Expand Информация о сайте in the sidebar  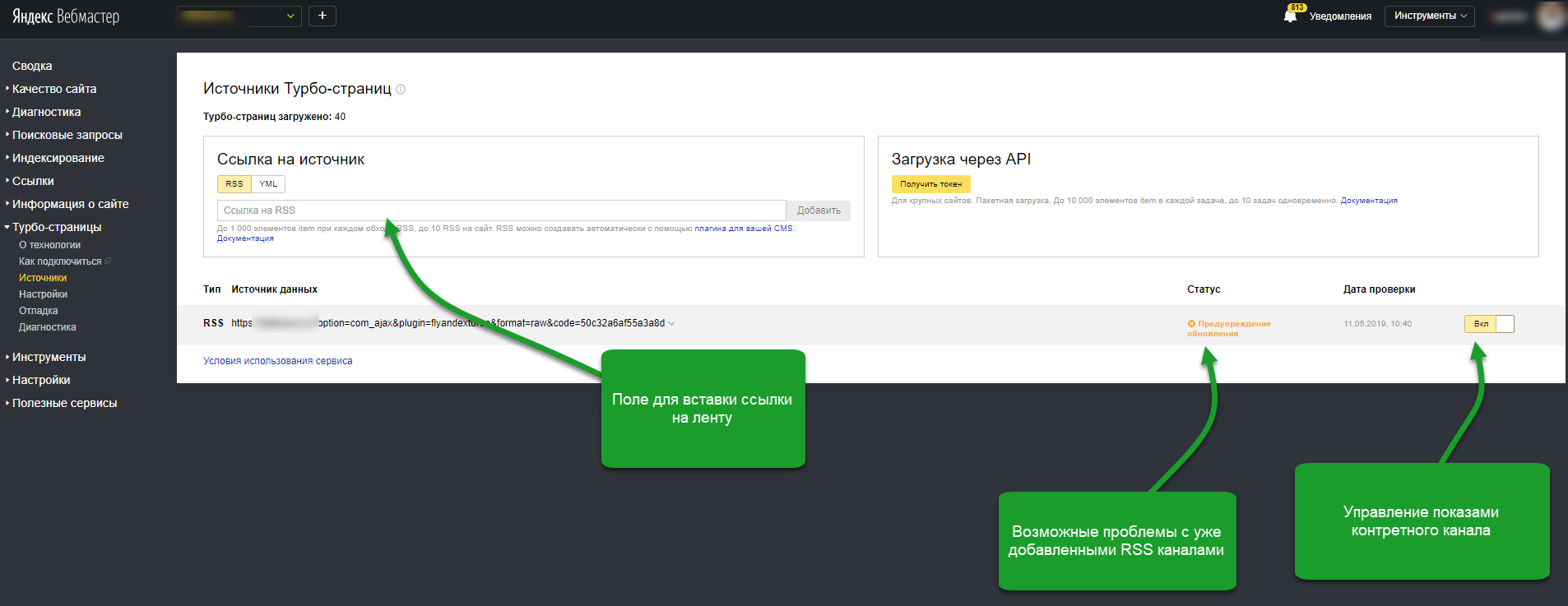point(70,204)
